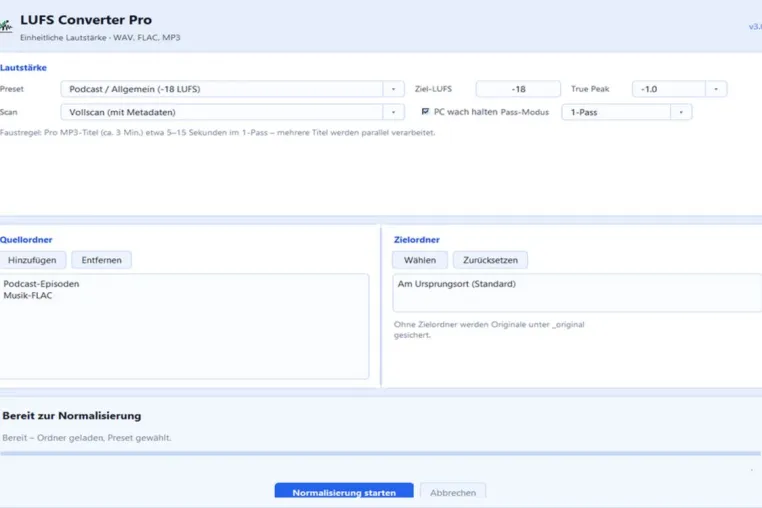
Task: Click the Lautstärke section heading
Action: coord(23,68)
